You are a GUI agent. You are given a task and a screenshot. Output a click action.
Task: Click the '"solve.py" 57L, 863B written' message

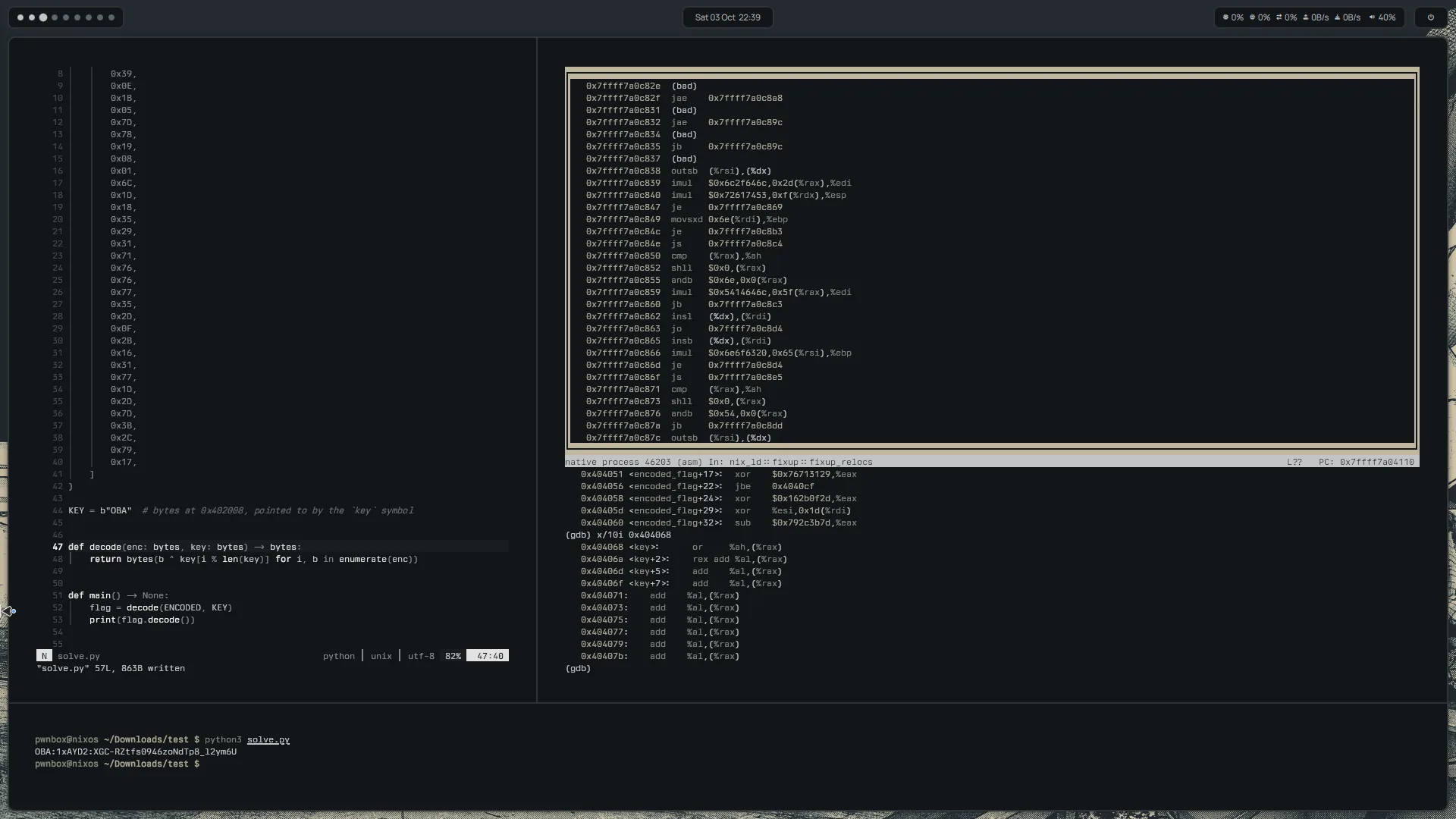(x=111, y=668)
